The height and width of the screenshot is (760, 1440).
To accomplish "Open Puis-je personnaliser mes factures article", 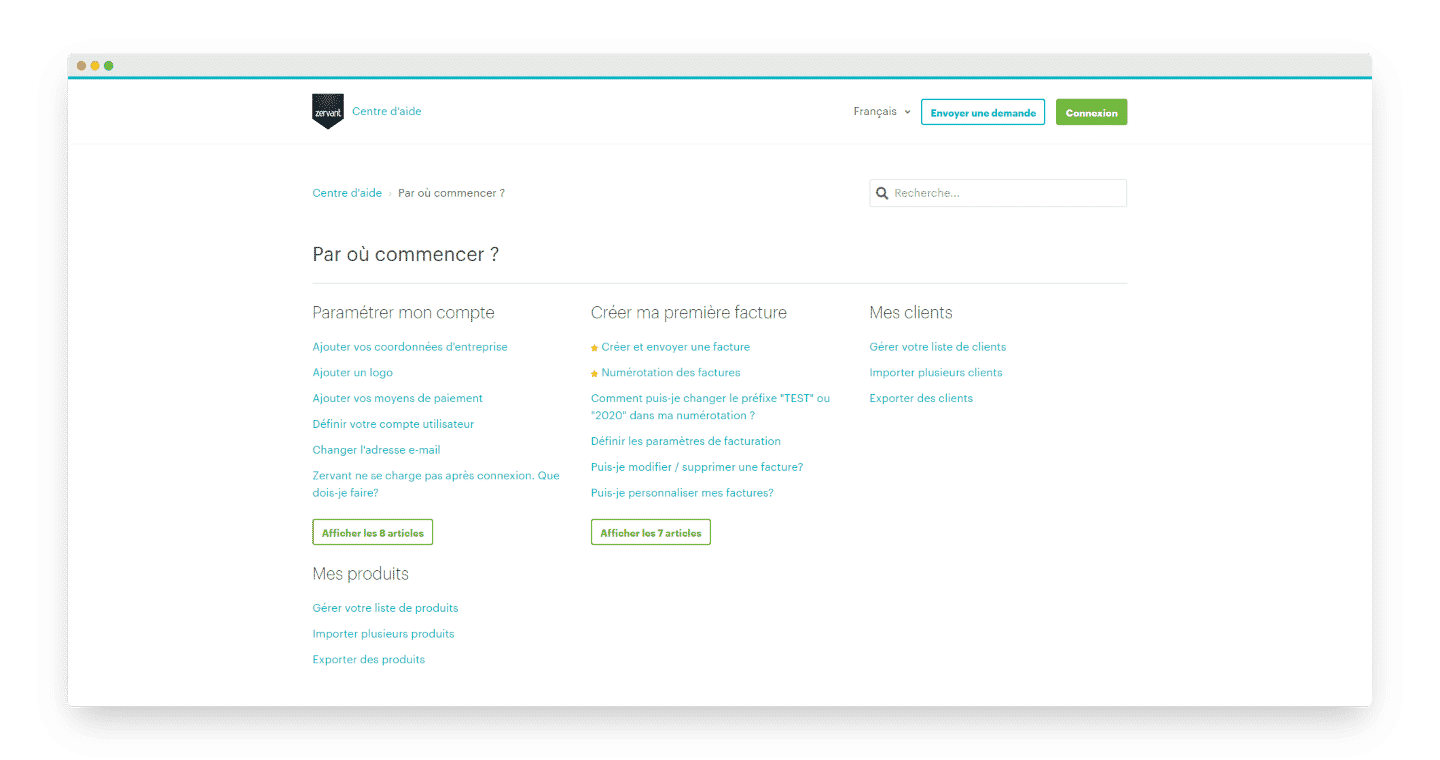I will pos(682,493).
